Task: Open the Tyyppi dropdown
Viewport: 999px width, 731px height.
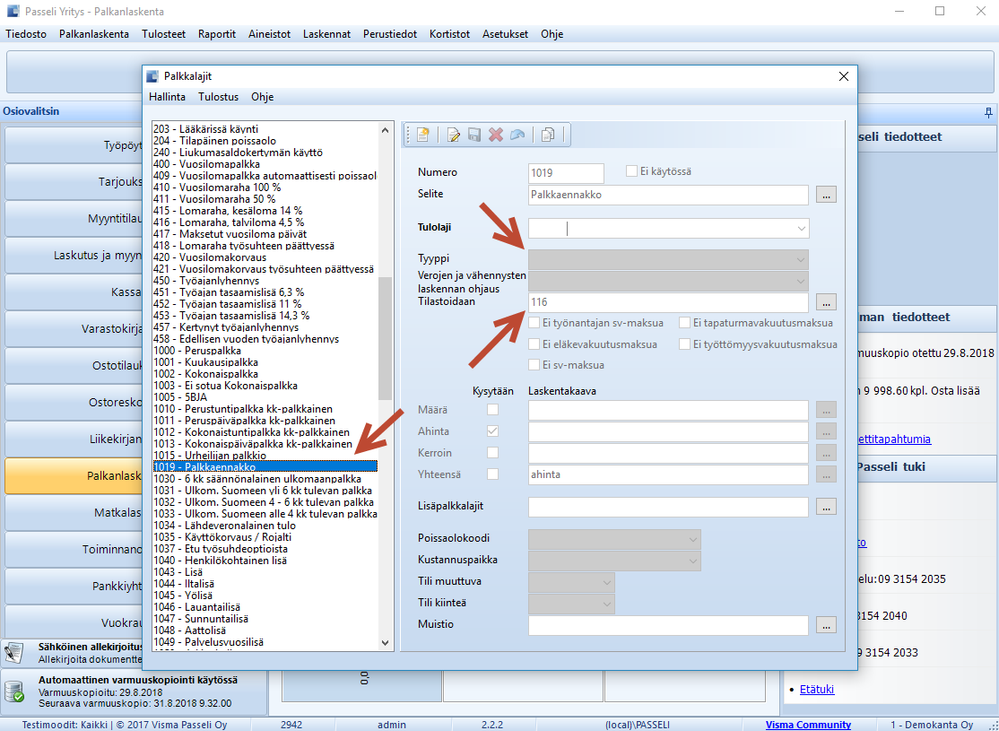Action: (x=801, y=259)
